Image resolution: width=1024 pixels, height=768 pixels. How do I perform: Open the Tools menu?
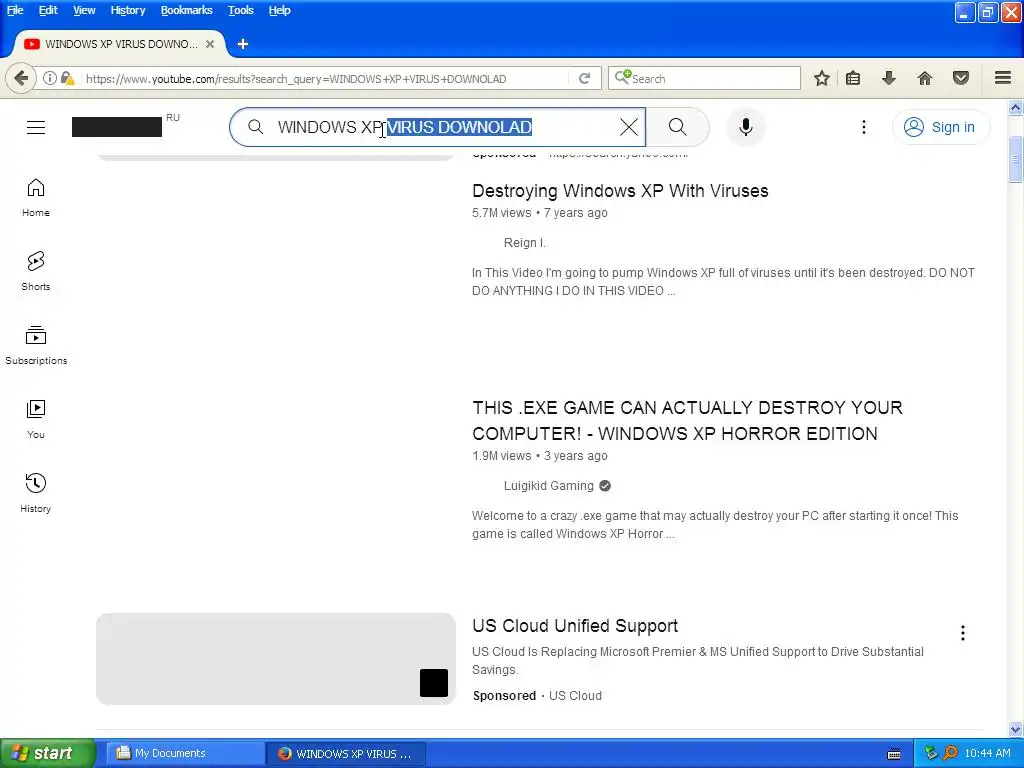(240, 10)
